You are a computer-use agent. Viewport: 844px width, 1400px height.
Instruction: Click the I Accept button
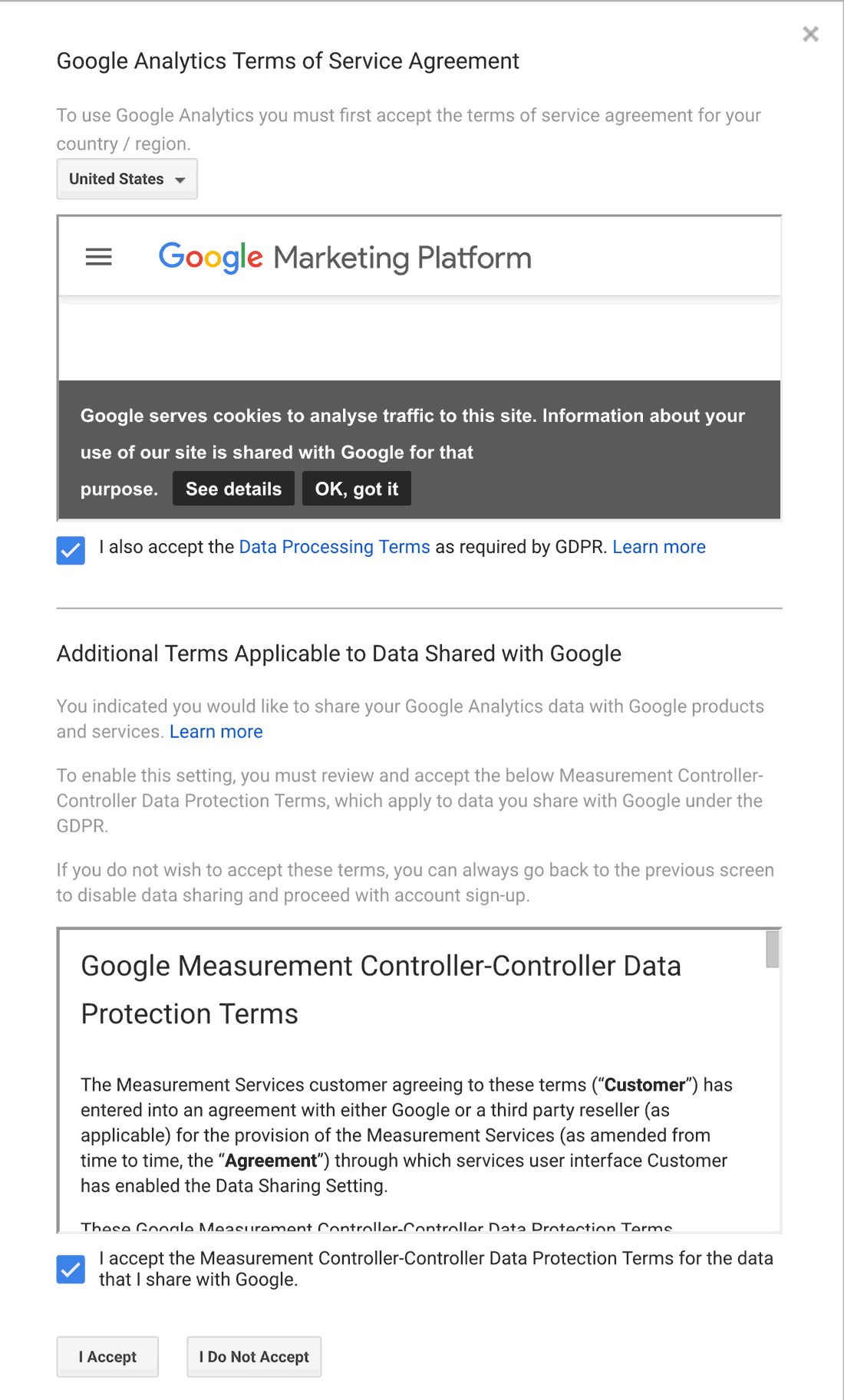tap(107, 1357)
